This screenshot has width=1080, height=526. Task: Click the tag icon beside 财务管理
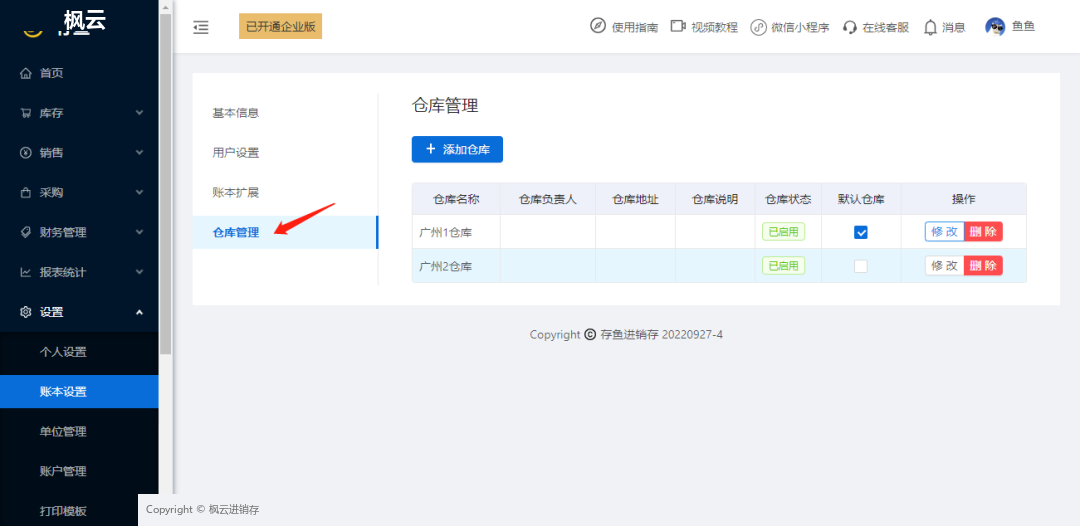tap(25, 232)
